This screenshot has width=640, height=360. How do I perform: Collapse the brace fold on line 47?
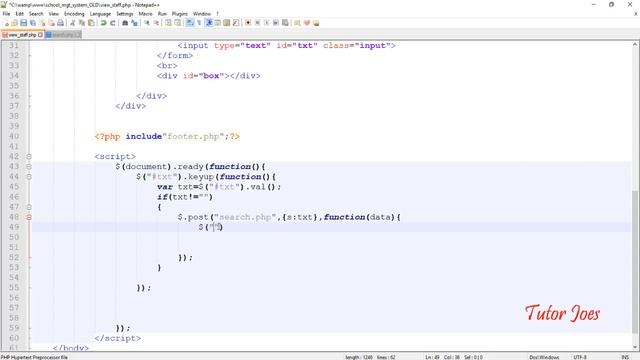click(29, 207)
